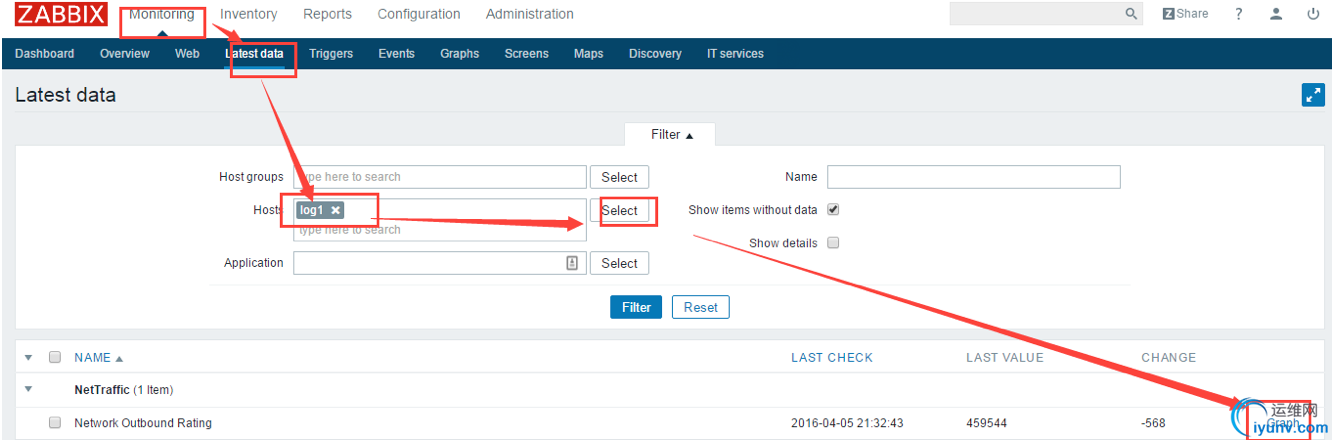Switch to the Triggers tab

click(x=331, y=54)
